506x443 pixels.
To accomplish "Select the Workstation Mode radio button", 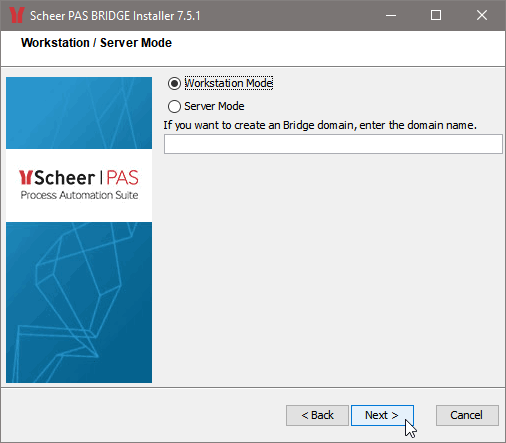I will 174,83.
